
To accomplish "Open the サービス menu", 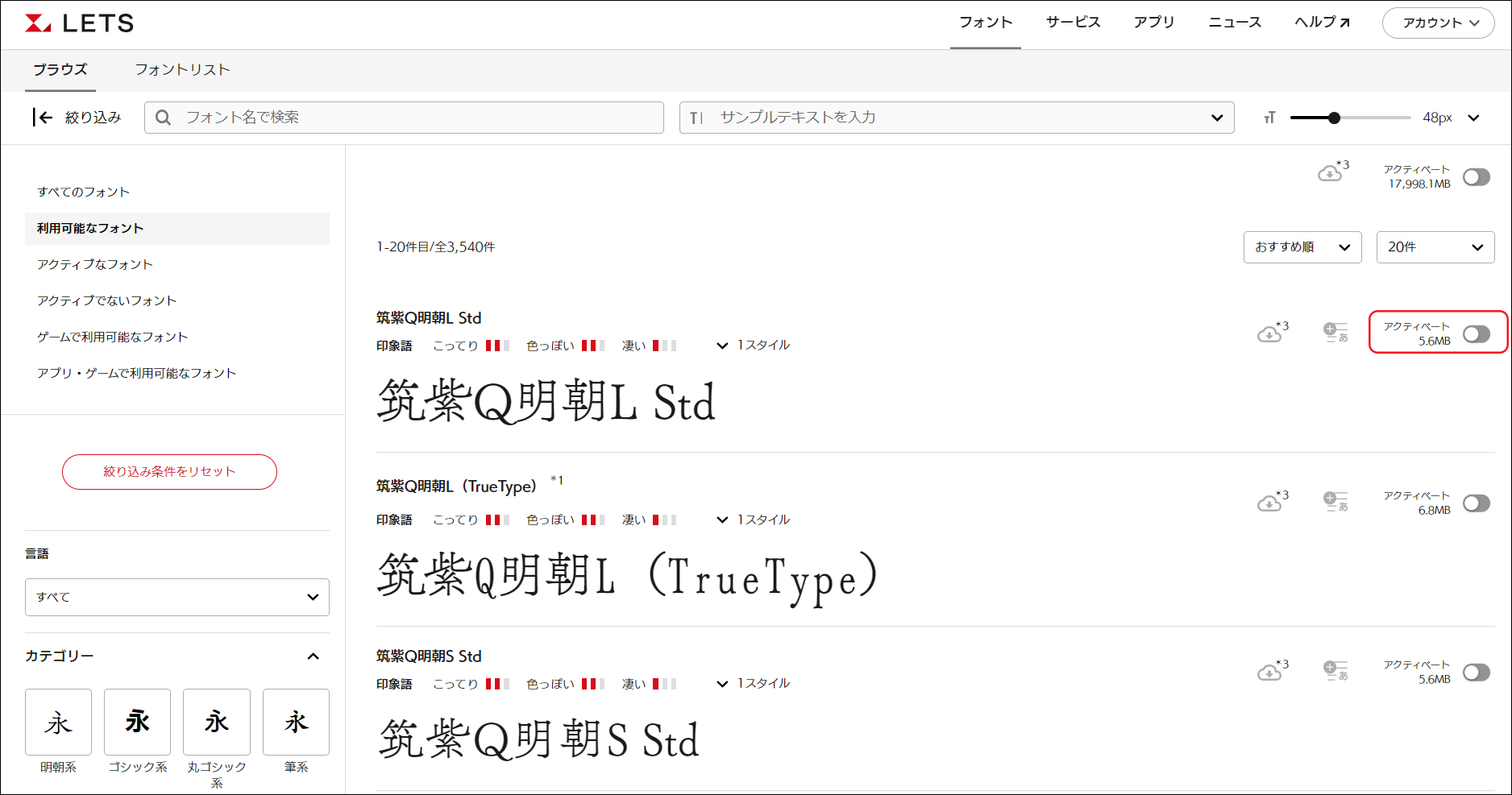I will pos(1073,23).
